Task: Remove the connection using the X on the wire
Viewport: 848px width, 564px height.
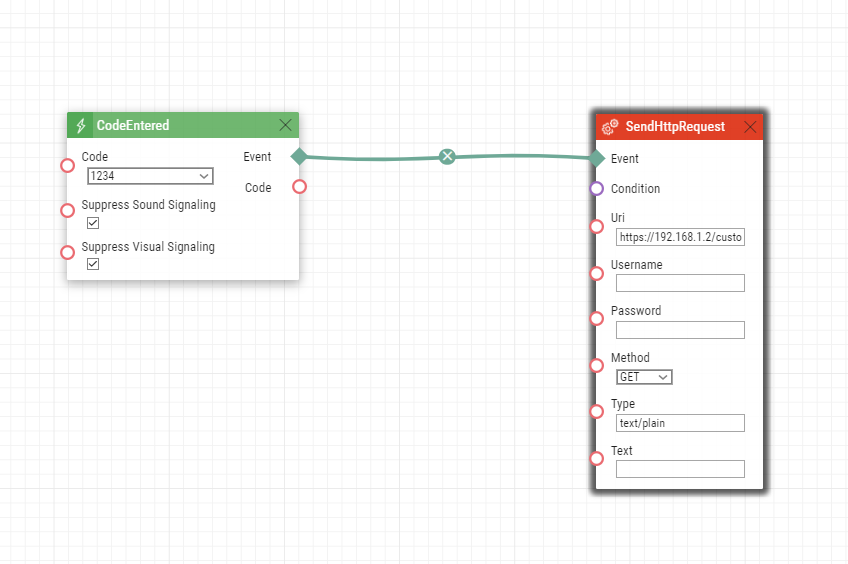Action: (447, 156)
